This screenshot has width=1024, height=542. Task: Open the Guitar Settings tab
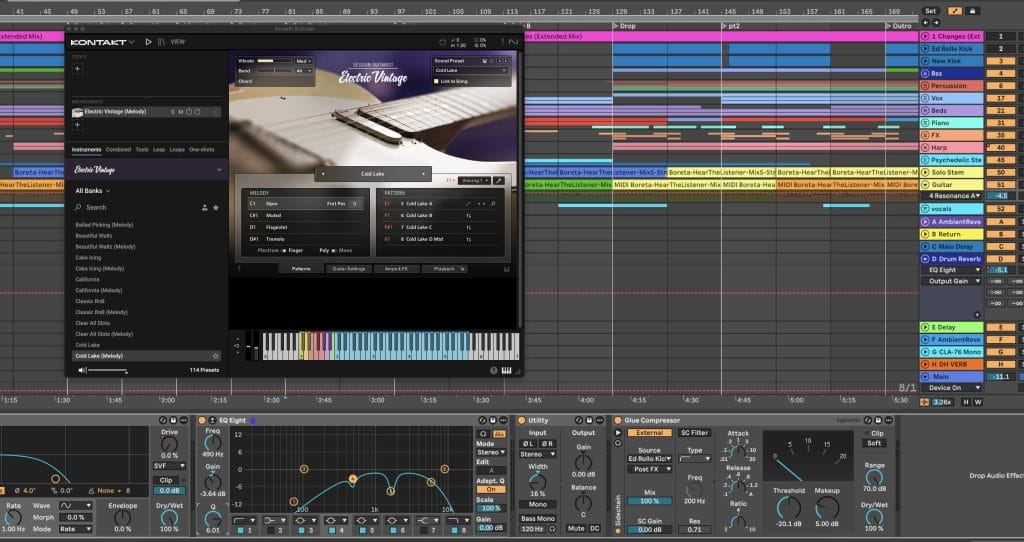350,269
